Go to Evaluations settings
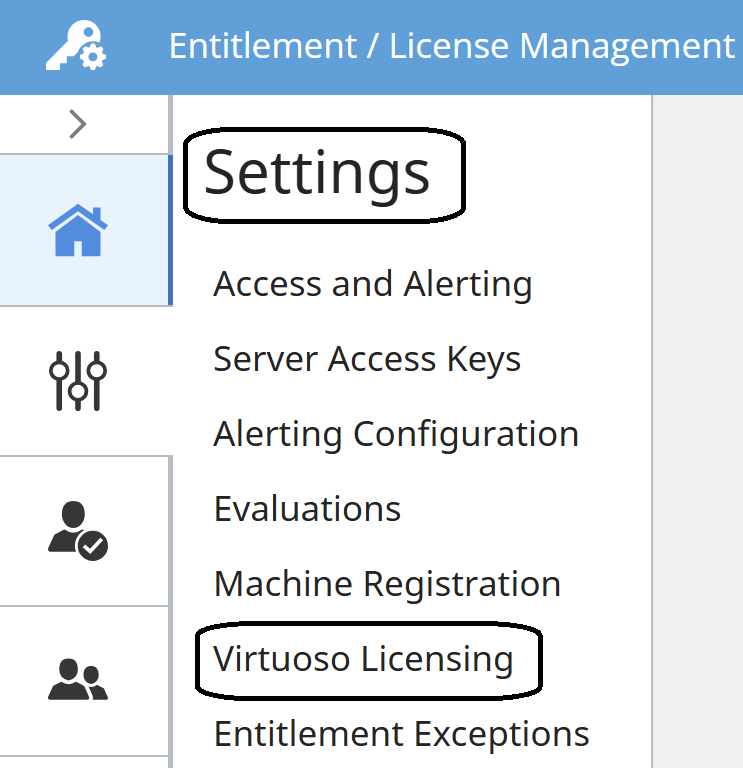This screenshot has width=743, height=768. tap(307, 509)
